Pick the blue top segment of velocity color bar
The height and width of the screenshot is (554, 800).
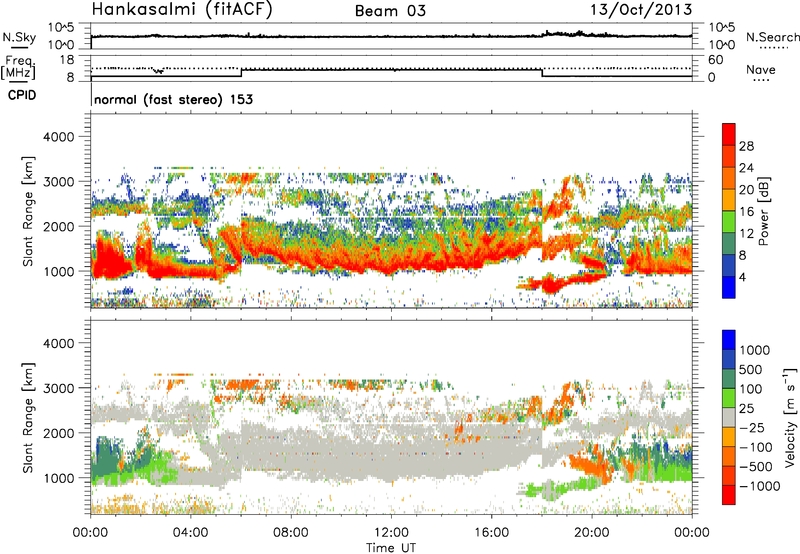(729, 340)
